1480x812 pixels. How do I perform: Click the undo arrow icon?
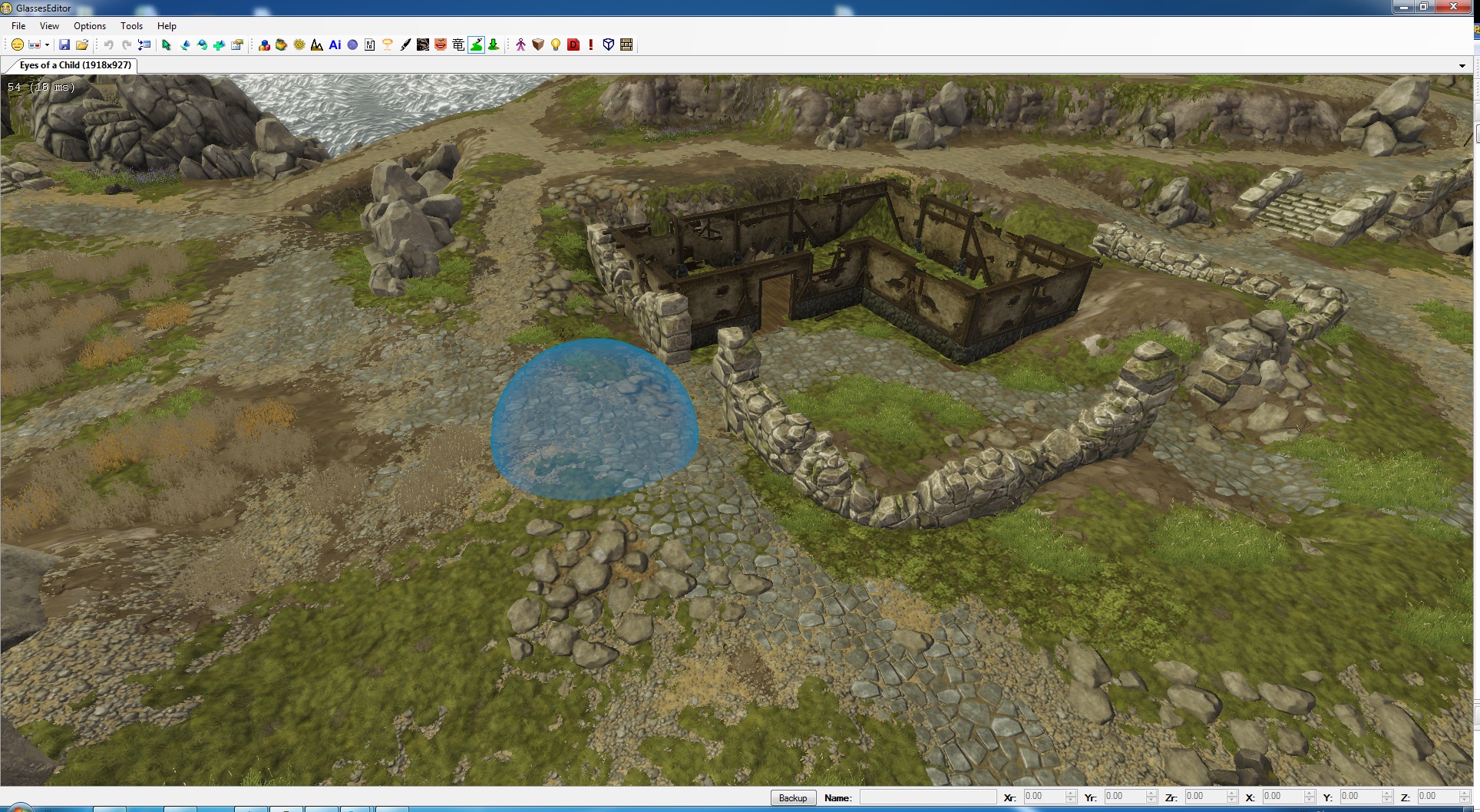(109, 45)
